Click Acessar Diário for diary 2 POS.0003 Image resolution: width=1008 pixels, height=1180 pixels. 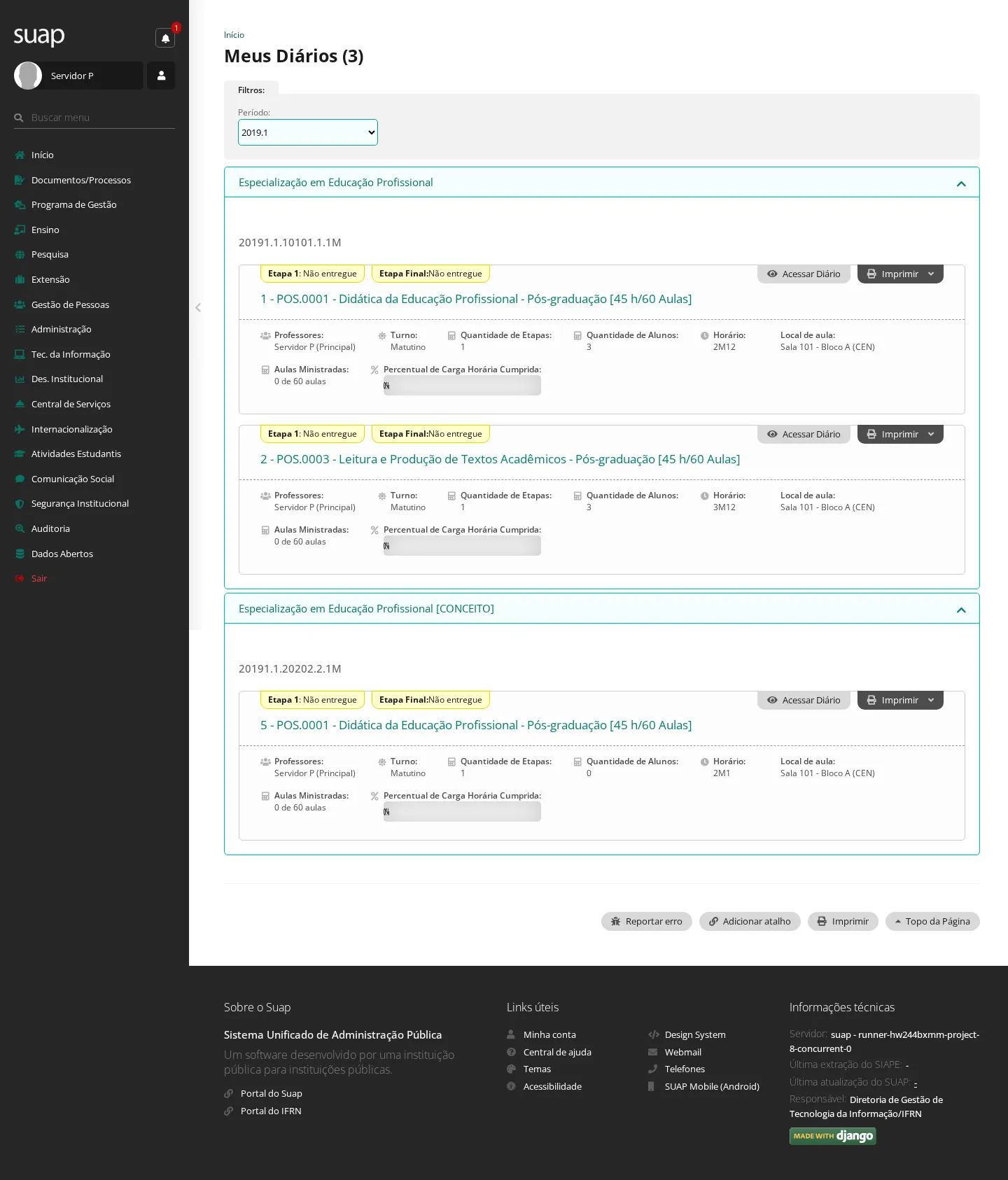(x=804, y=434)
